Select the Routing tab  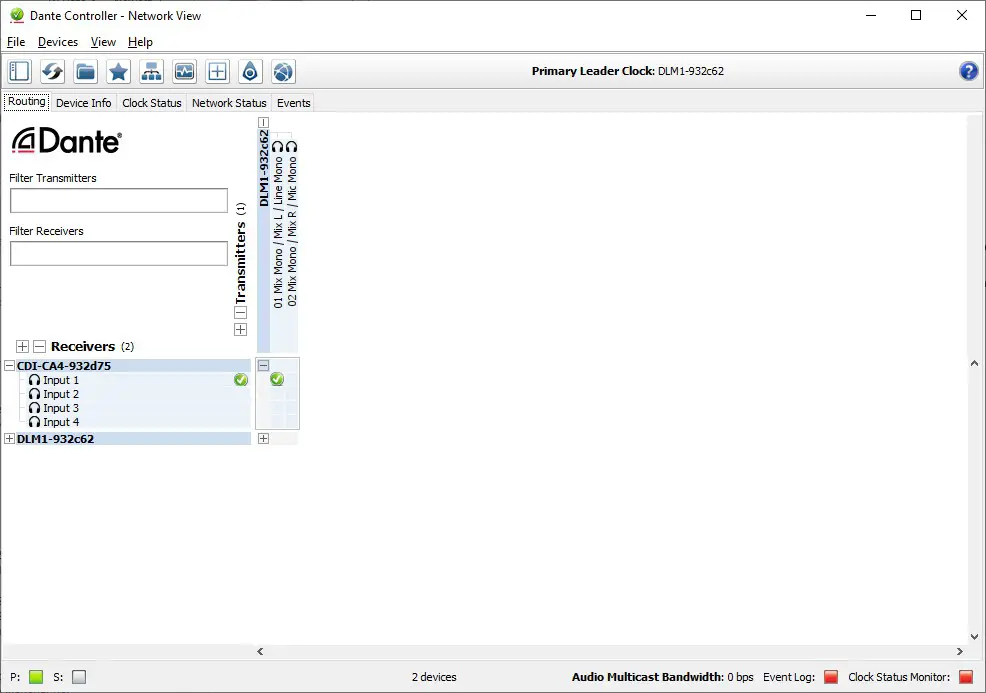coord(26,102)
